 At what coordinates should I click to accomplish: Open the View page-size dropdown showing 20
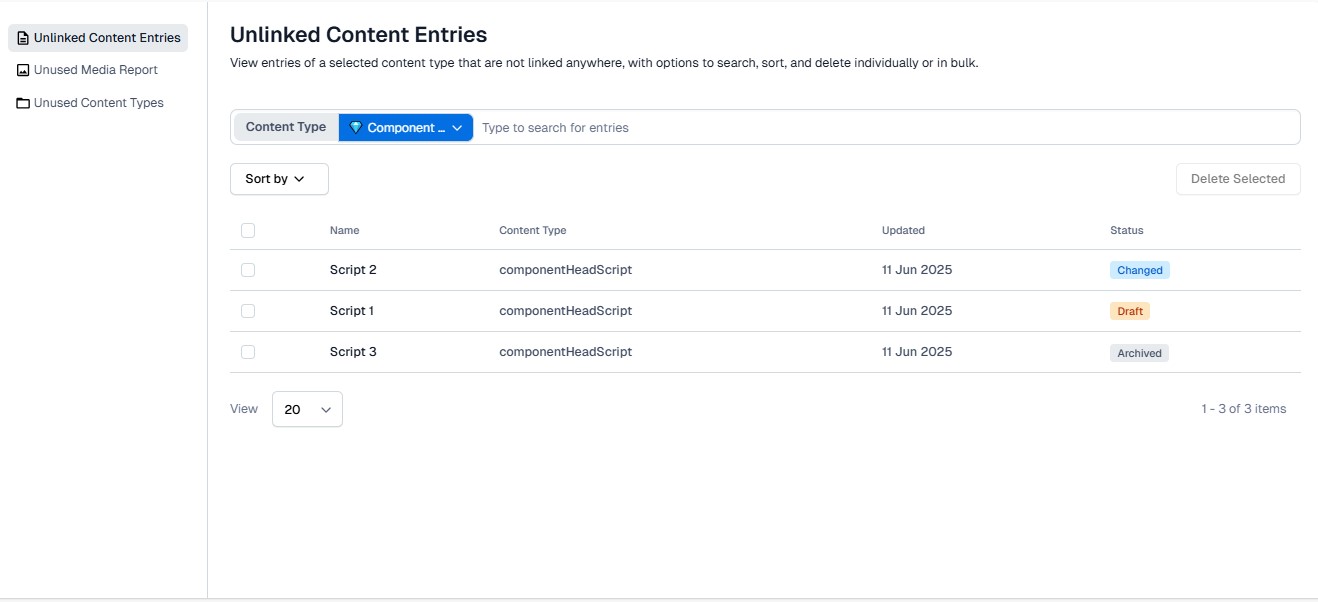coord(306,409)
